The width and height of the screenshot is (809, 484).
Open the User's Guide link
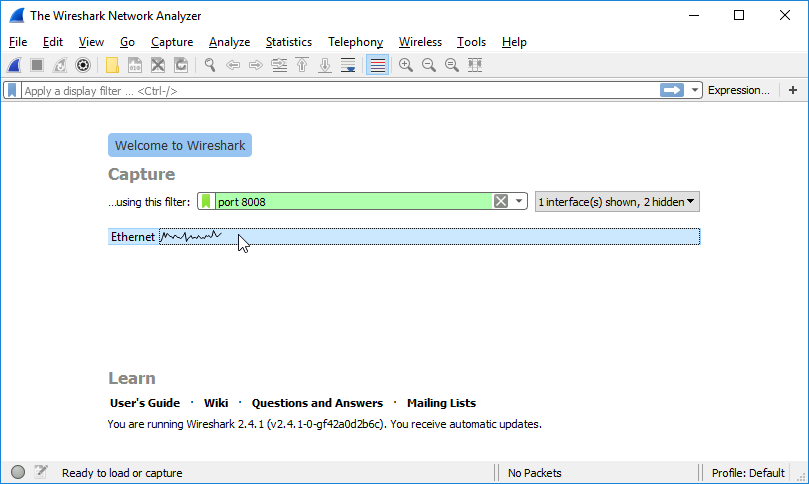point(145,403)
